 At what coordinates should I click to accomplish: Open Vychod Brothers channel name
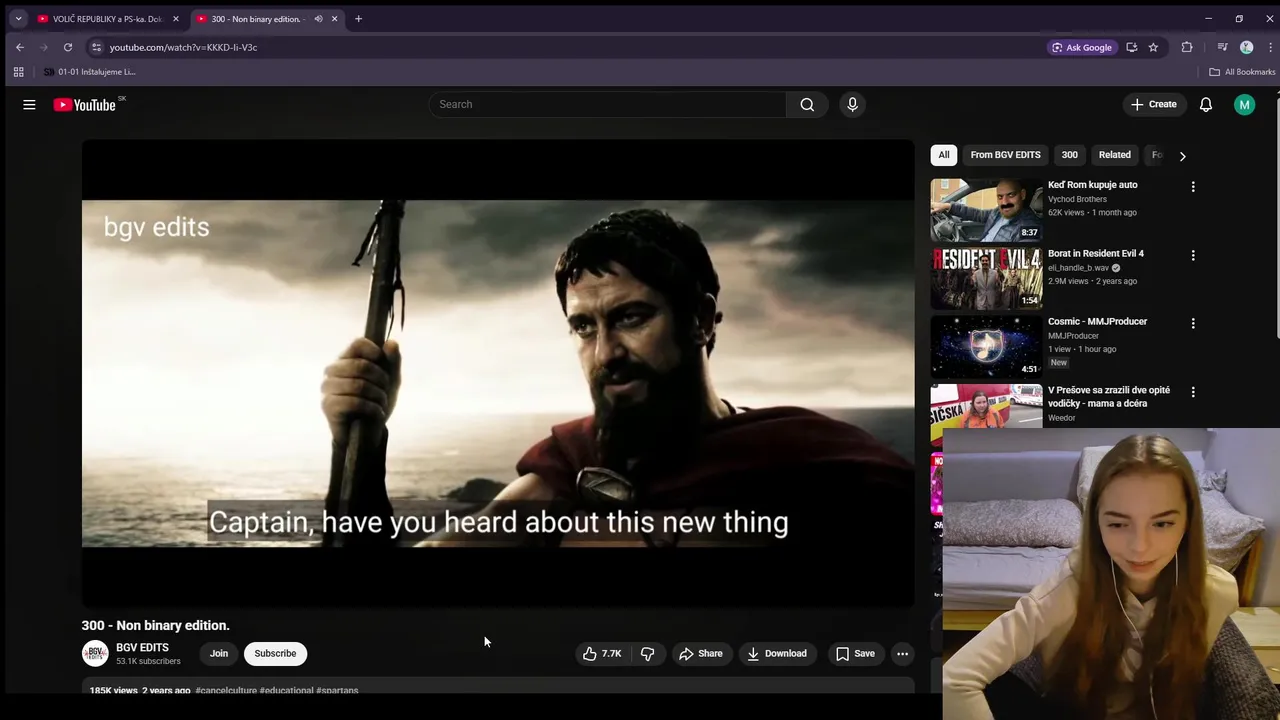(x=1077, y=199)
